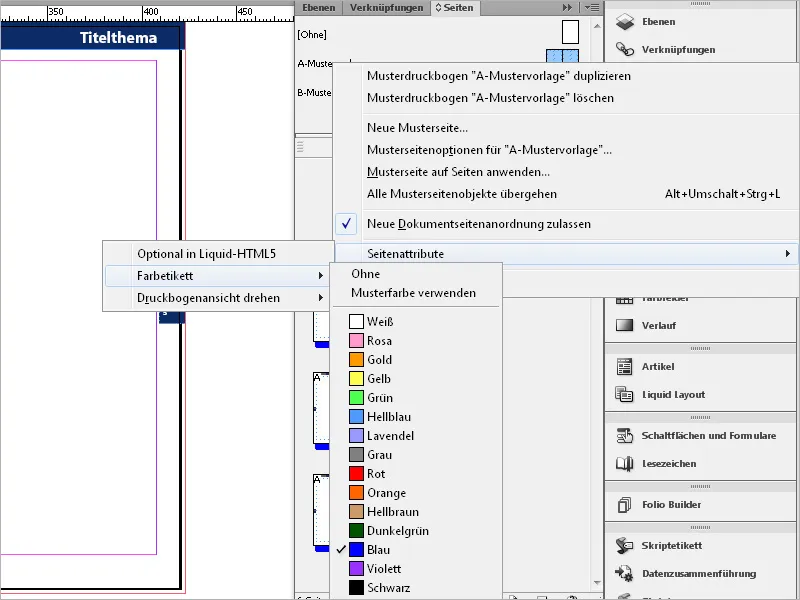The height and width of the screenshot is (600, 800).
Task: Pick the Hellblau color label swatch
Action: [356, 417]
